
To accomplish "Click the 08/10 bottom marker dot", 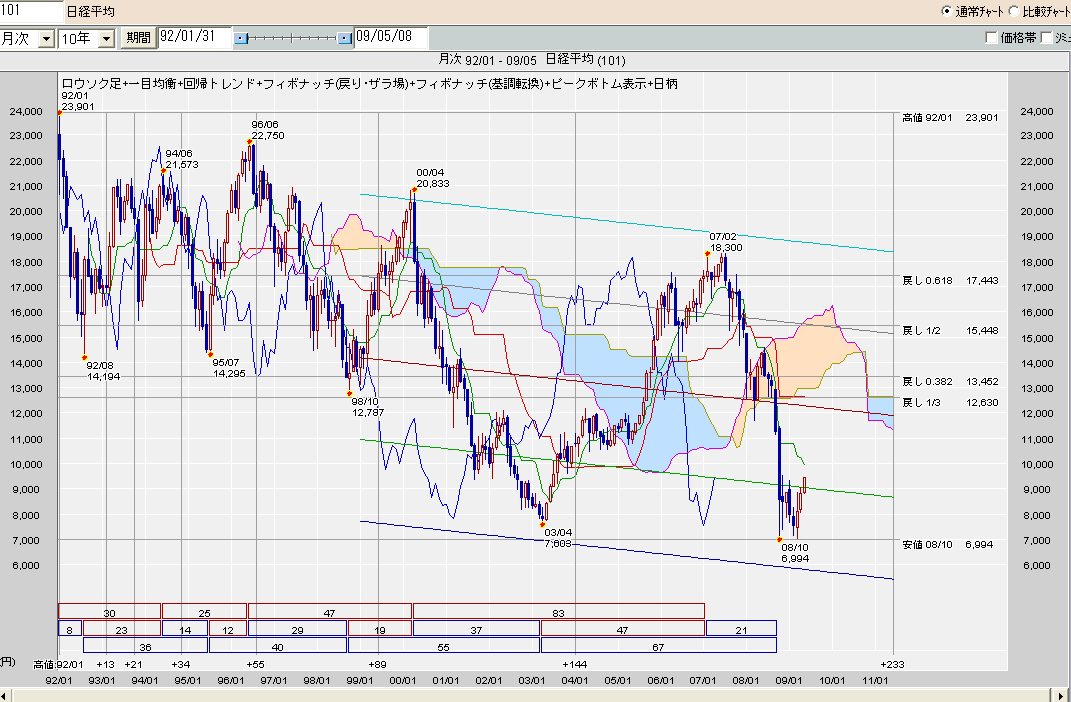I will [779, 539].
